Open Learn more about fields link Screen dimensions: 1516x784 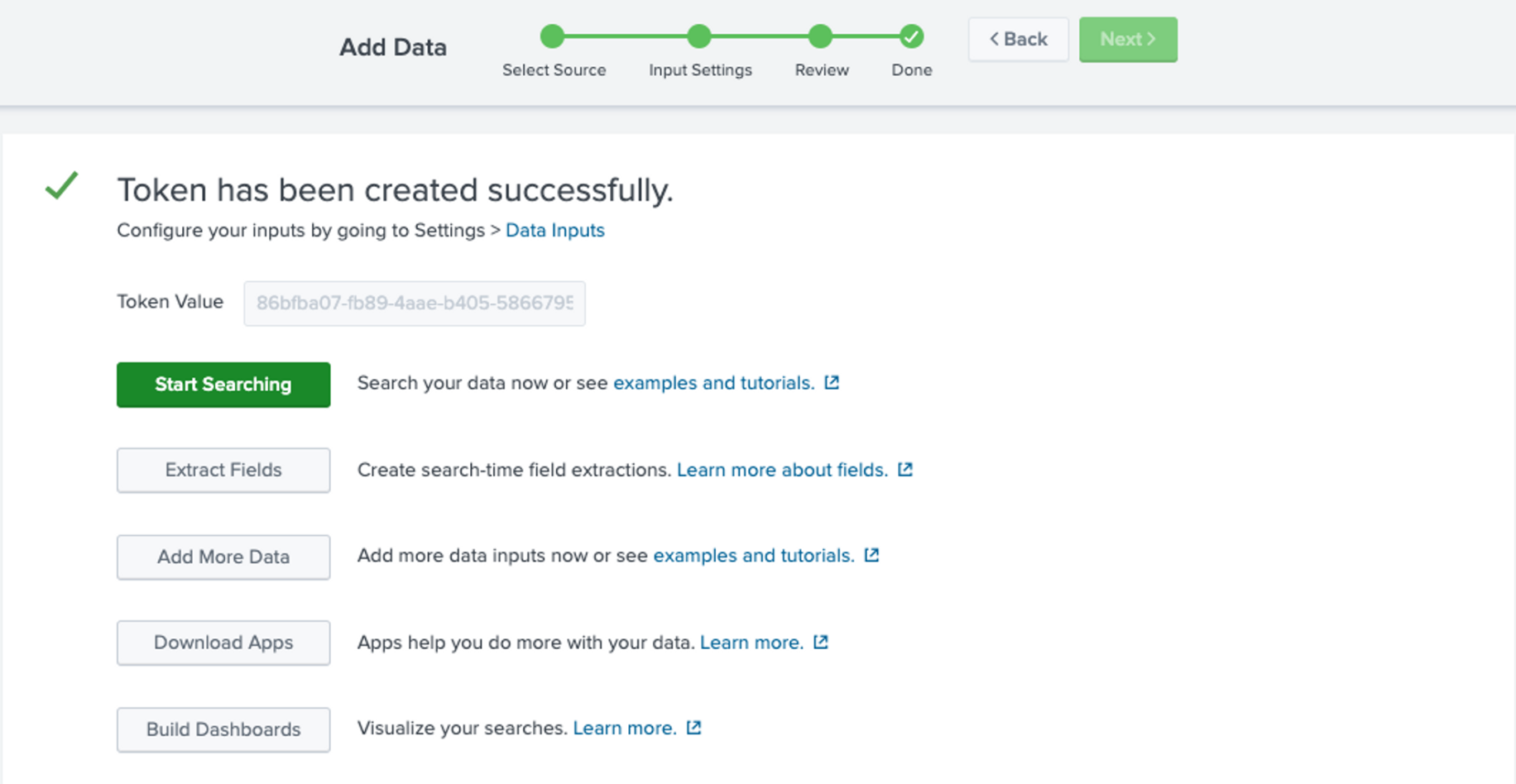point(782,470)
